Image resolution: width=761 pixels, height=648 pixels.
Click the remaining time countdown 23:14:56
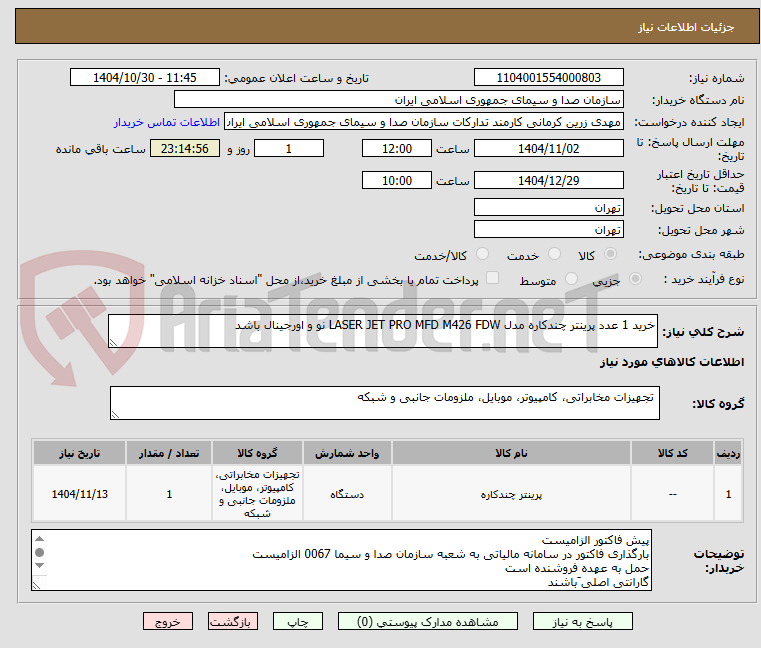pos(185,149)
